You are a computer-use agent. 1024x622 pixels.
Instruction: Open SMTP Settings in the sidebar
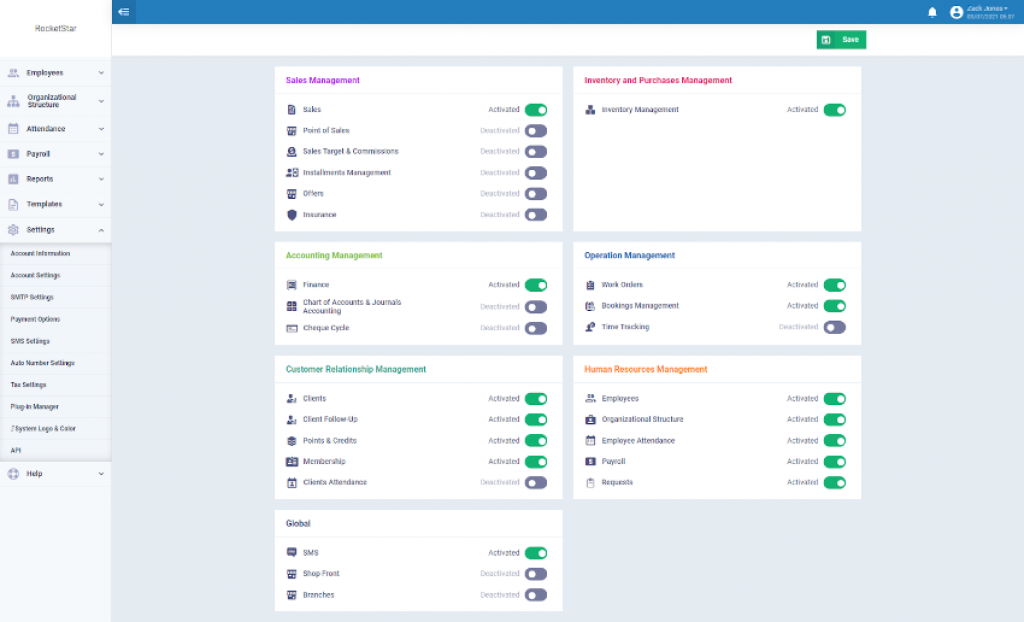pyautogui.click(x=32, y=297)
